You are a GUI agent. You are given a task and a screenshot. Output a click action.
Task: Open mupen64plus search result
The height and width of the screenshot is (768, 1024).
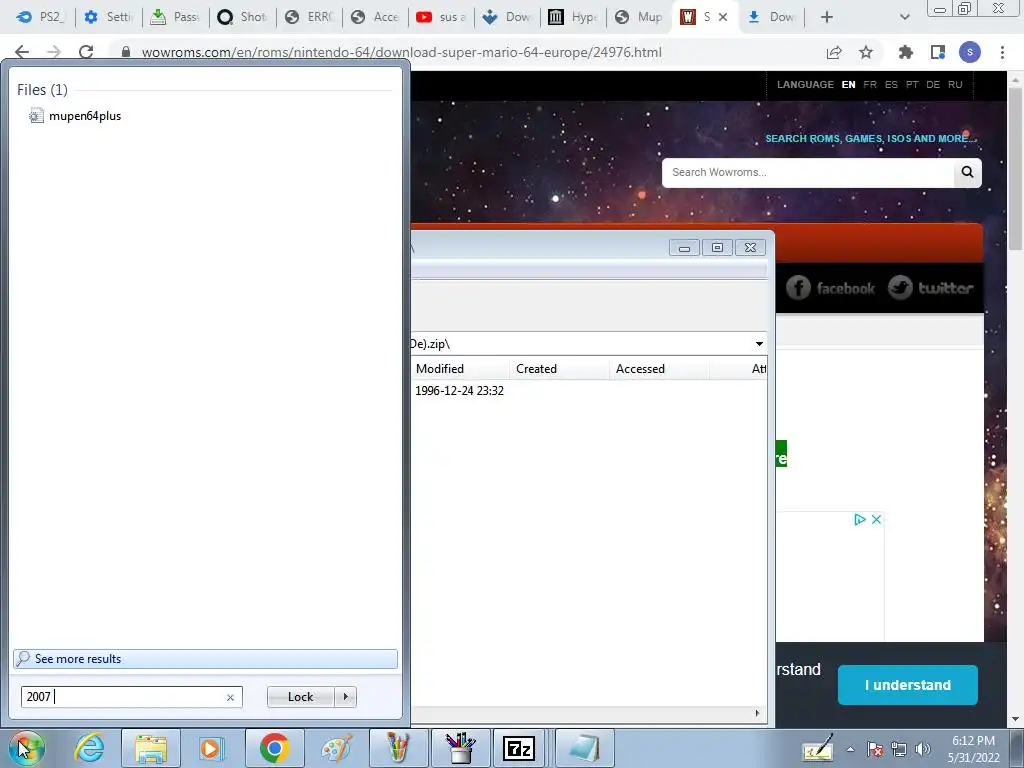point(75,116)
